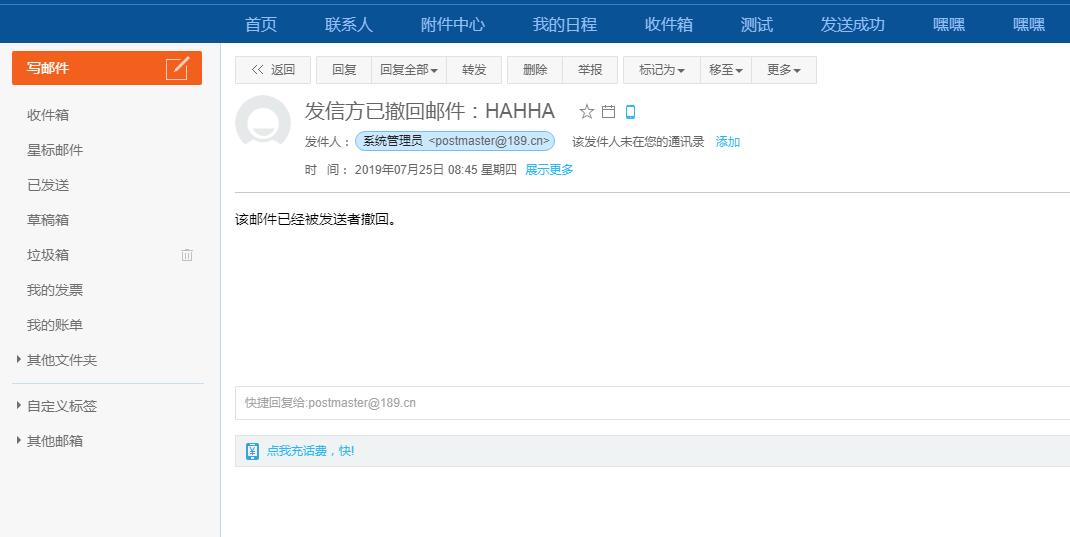Click the phone recharge icon in banner
The image size is (1070, 537).
[x=252, y=451]
